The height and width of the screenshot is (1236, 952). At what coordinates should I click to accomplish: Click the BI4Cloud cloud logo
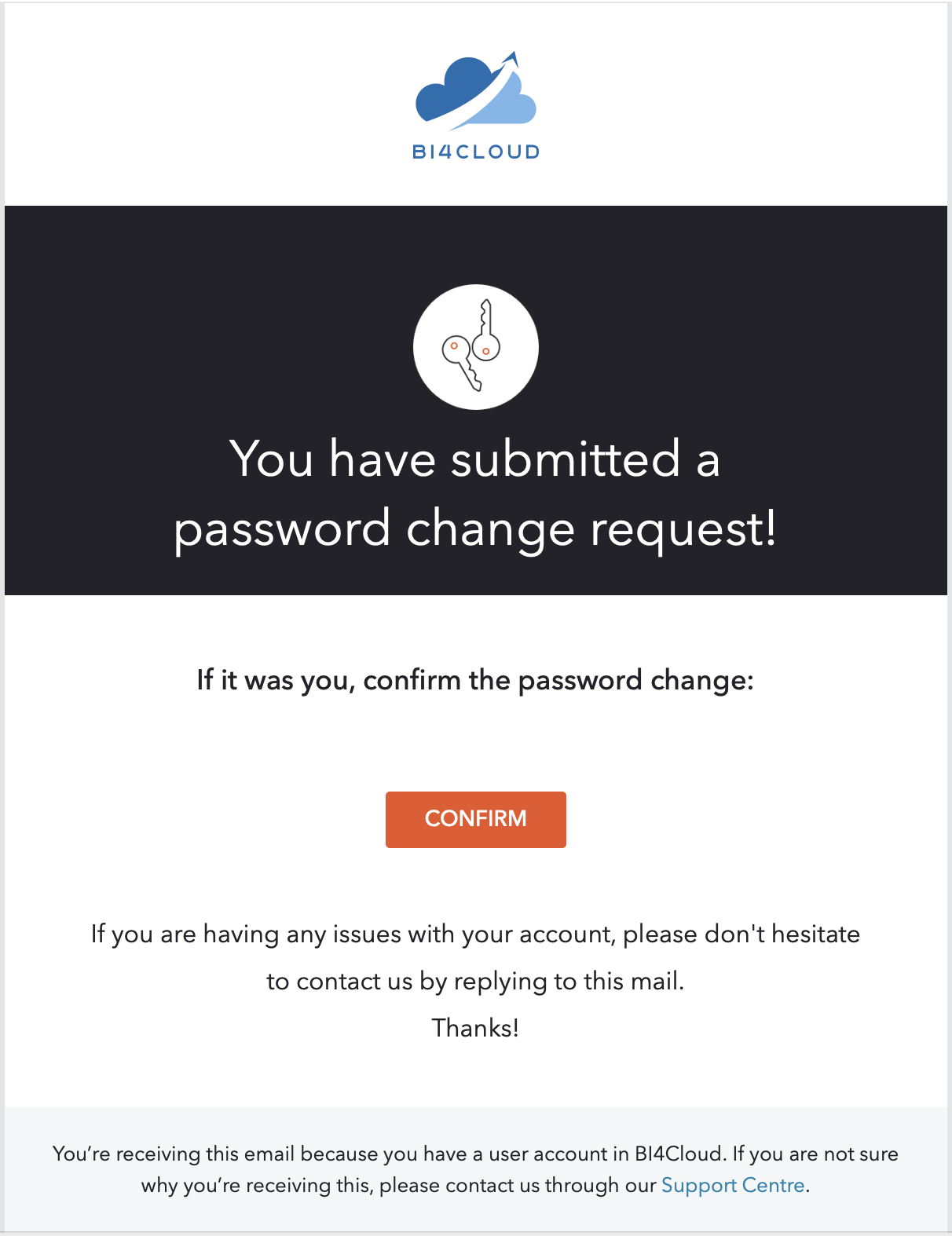pyautogui.click(x=476, y=106)
